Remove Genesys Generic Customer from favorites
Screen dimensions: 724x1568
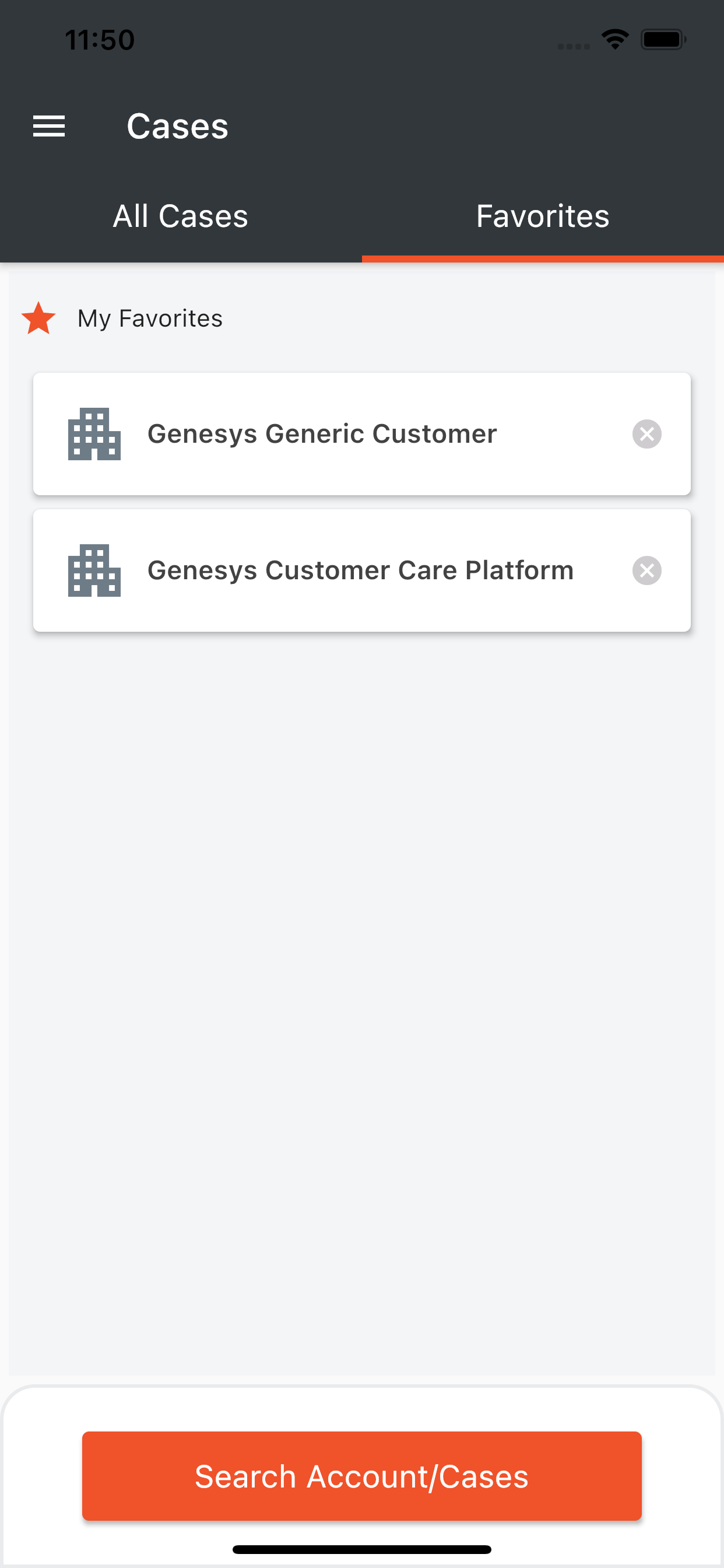tap(646, 434)
